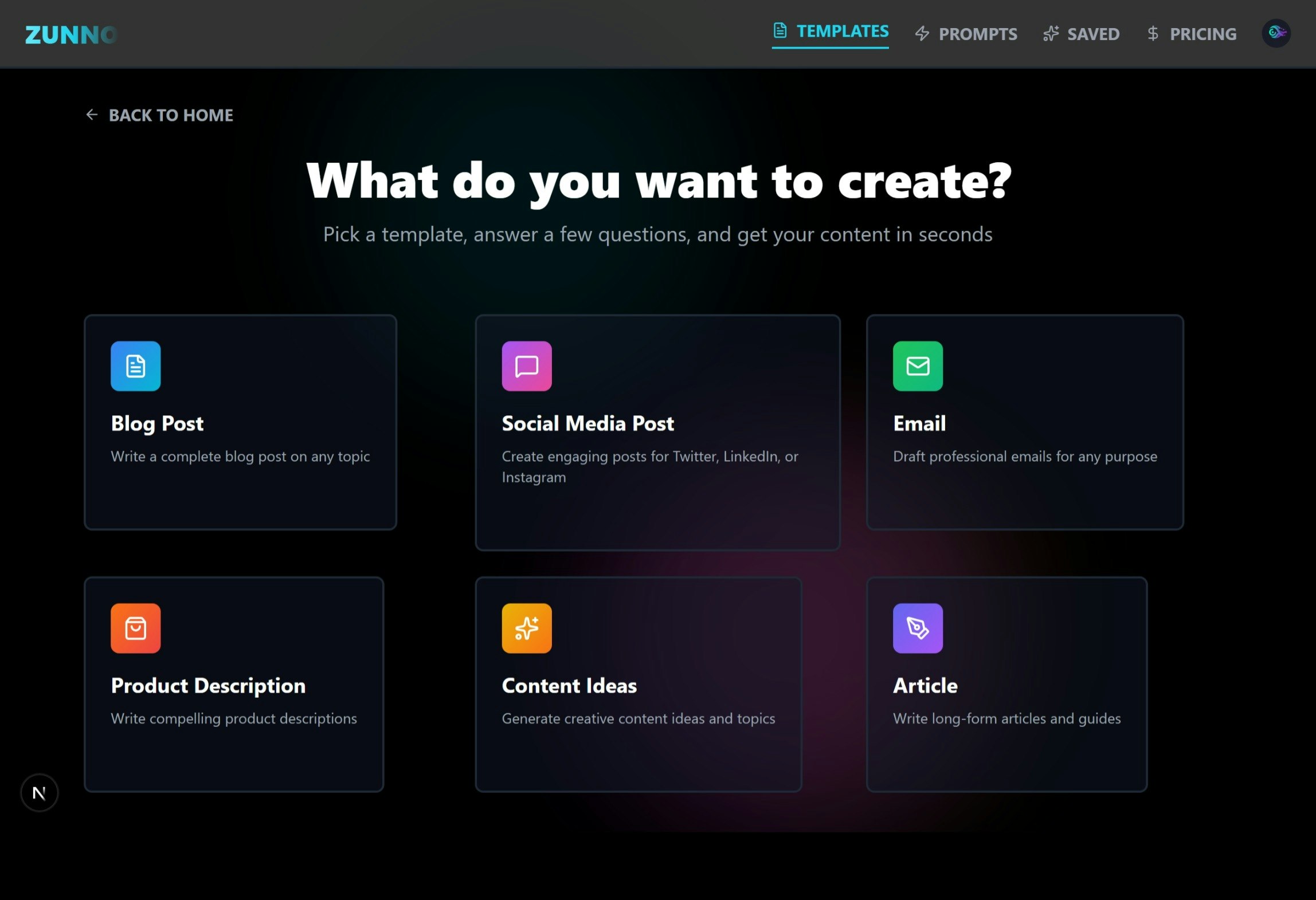The width and height of the screenshot is (1316, 900).
Task: Click the Next.js dev tools badge
Action: point(39,793)
